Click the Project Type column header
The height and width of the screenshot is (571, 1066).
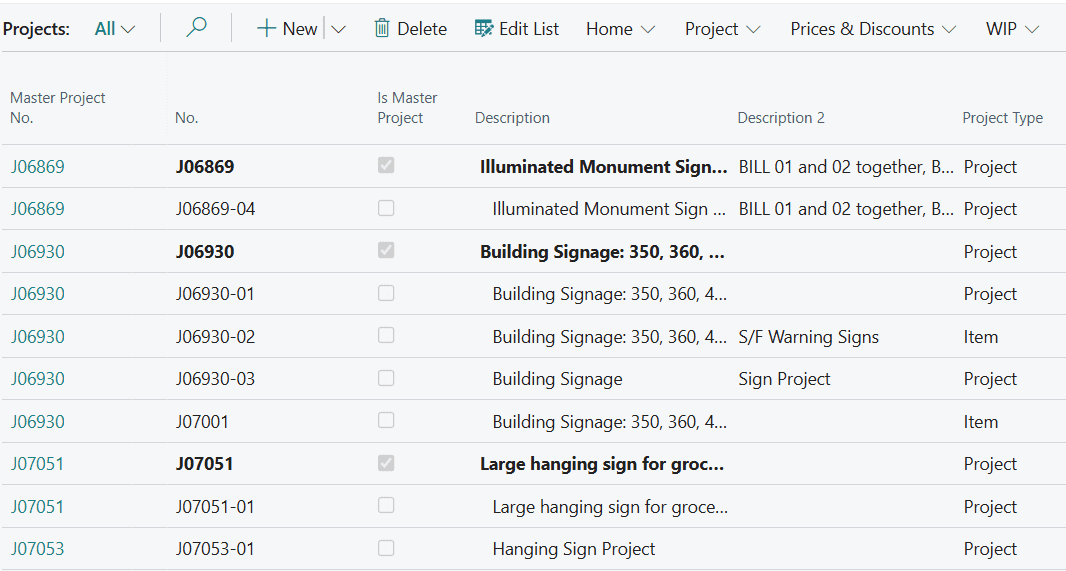click(x=1002, y=118)
